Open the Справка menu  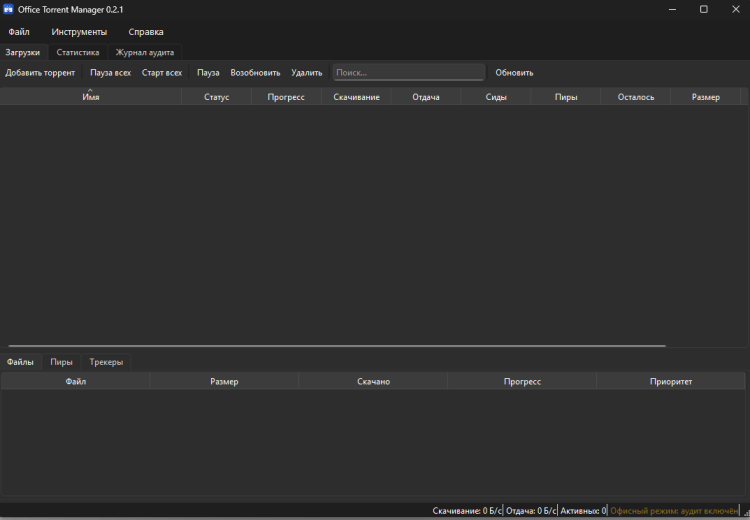[146, 32]
